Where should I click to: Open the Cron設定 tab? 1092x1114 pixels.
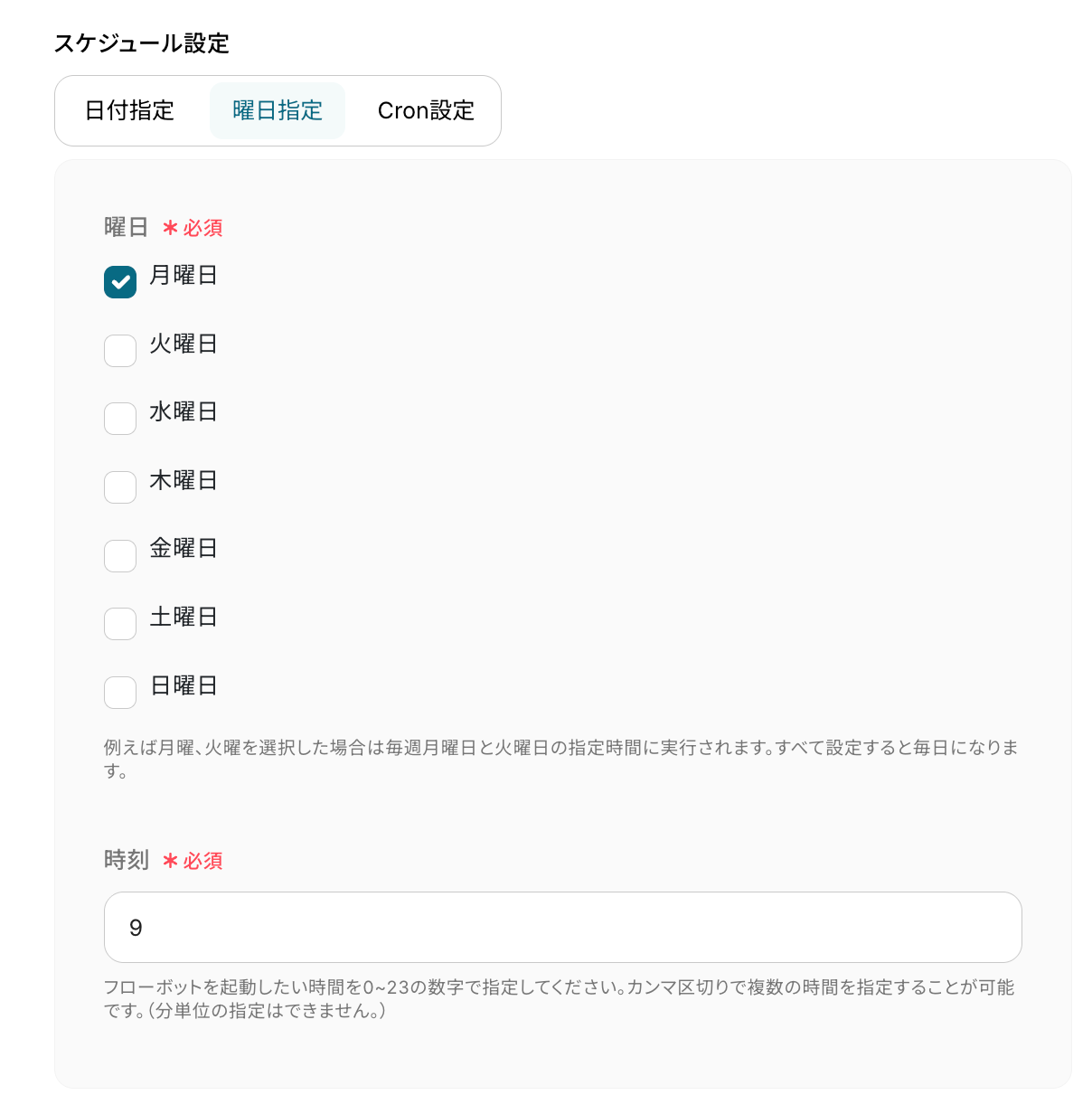(x=426, y=110)
